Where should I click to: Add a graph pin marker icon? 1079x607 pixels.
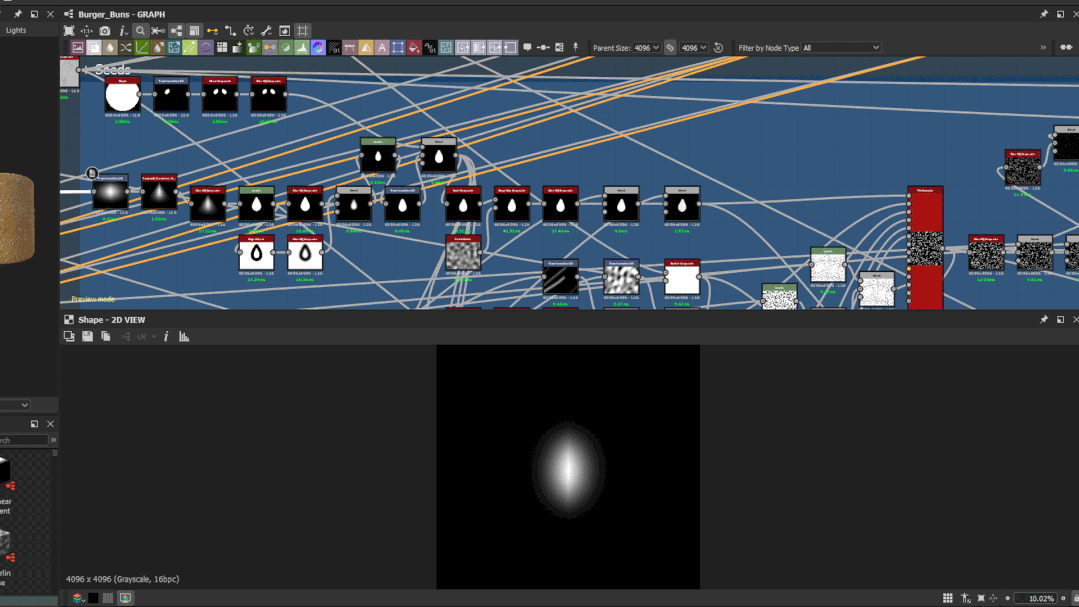pyautogui.click(x=575, y=47)
